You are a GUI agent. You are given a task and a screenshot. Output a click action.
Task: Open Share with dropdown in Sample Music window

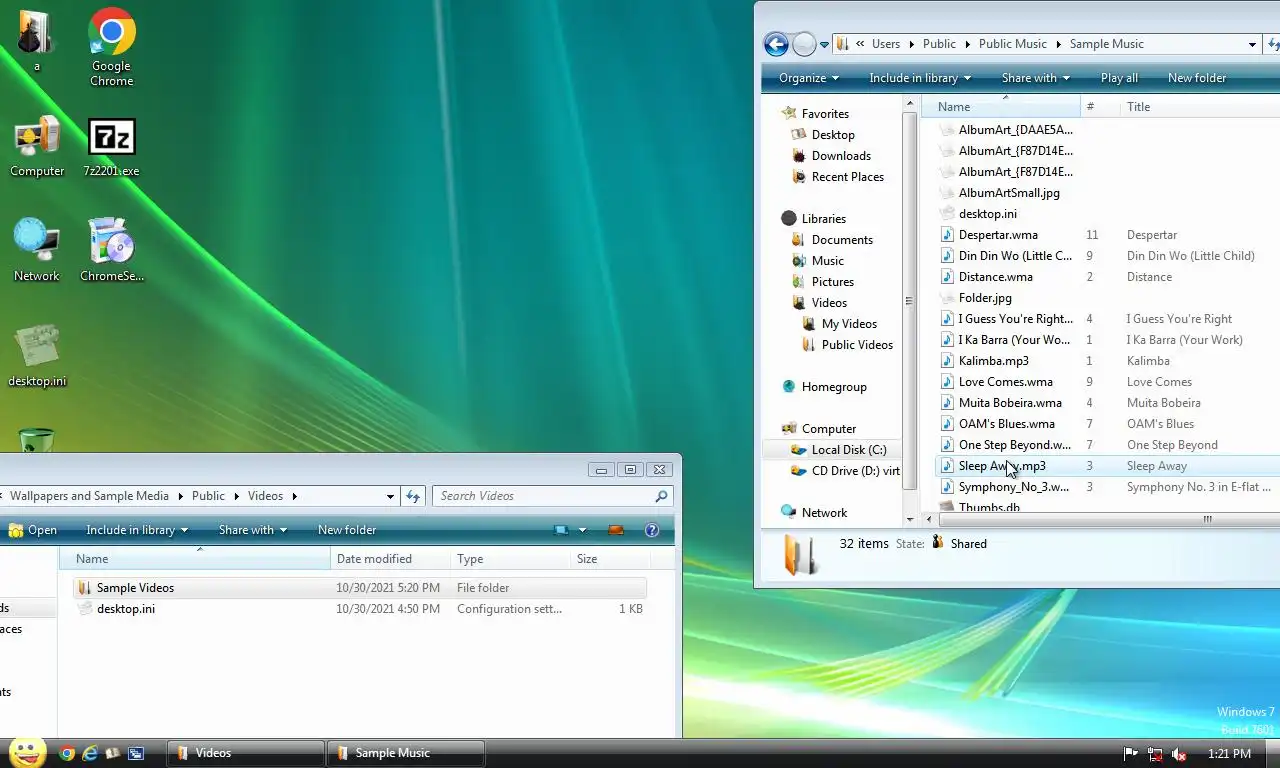1036,78
